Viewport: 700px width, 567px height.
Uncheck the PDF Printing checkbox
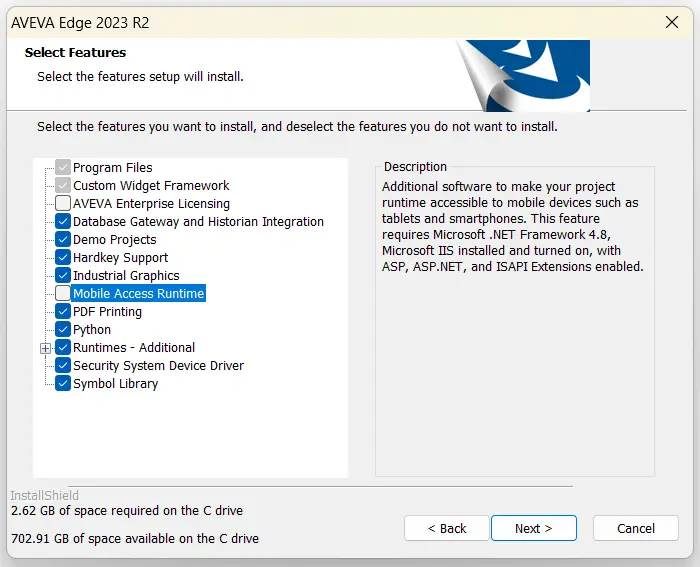pos(63,311)
